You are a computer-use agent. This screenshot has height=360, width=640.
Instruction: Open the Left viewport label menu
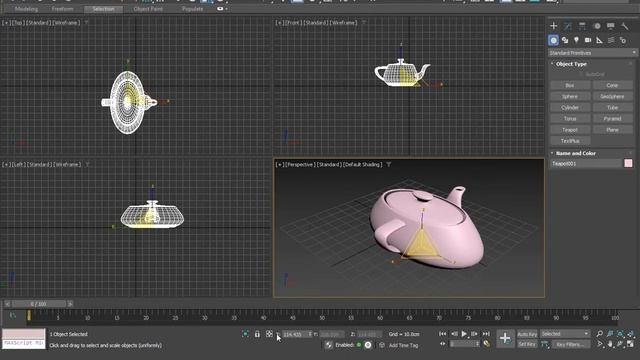[18, 164]
